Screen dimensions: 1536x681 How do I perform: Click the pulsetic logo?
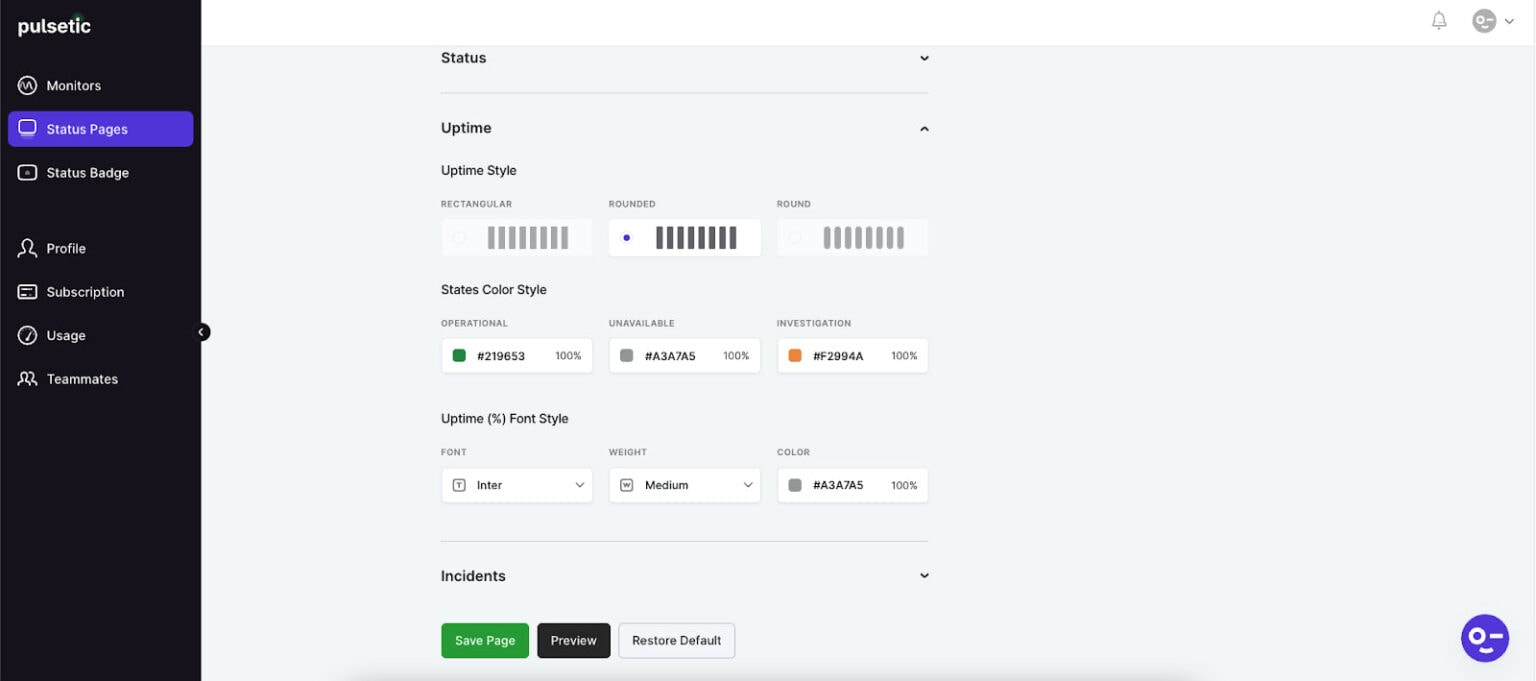pyautogui.click(x=53, y=26)
